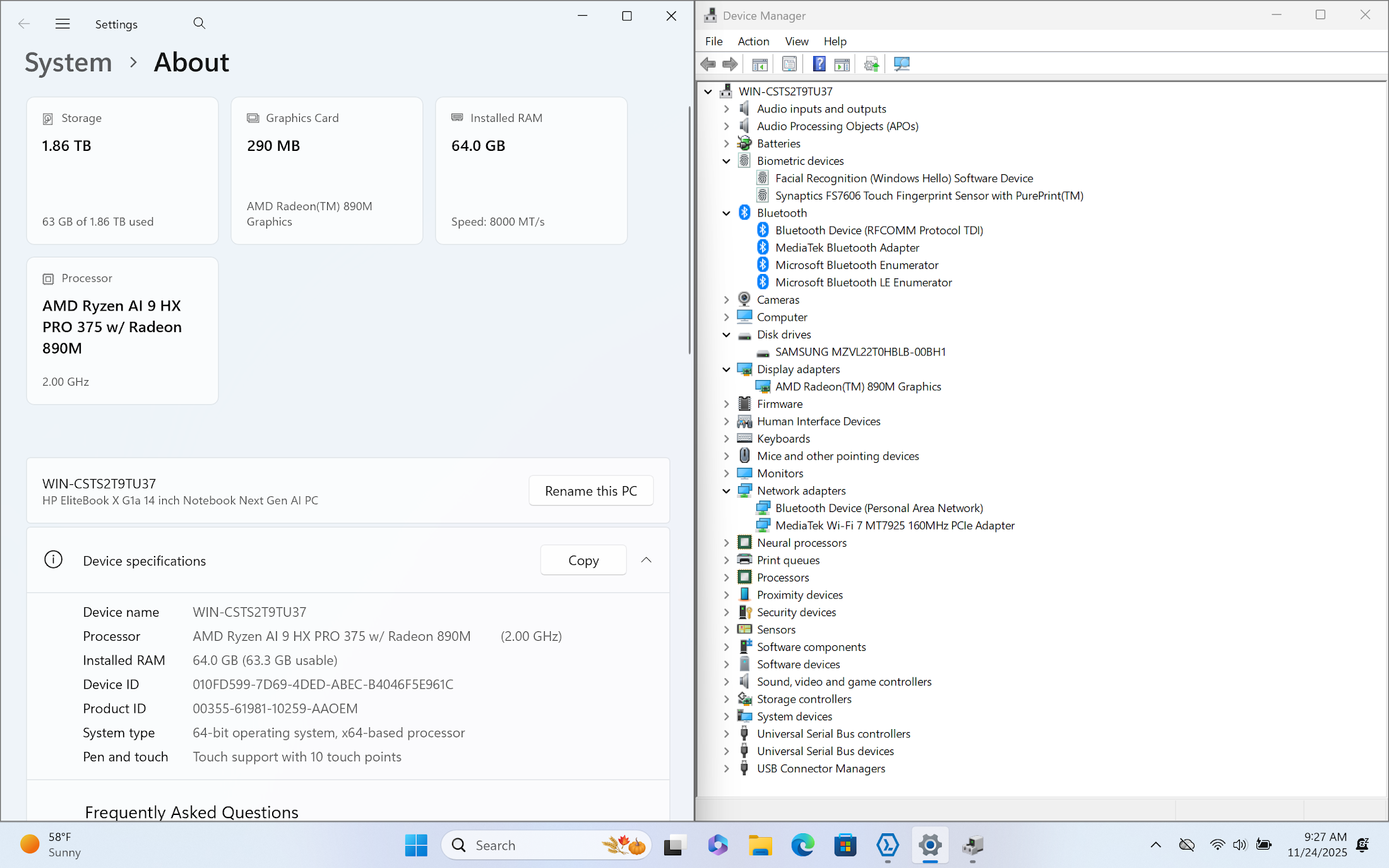Image resolution: width=1389 pixels, height=868 pixels.
Task: Collapse the Device specifications section
Action: (x=646, y=560)
